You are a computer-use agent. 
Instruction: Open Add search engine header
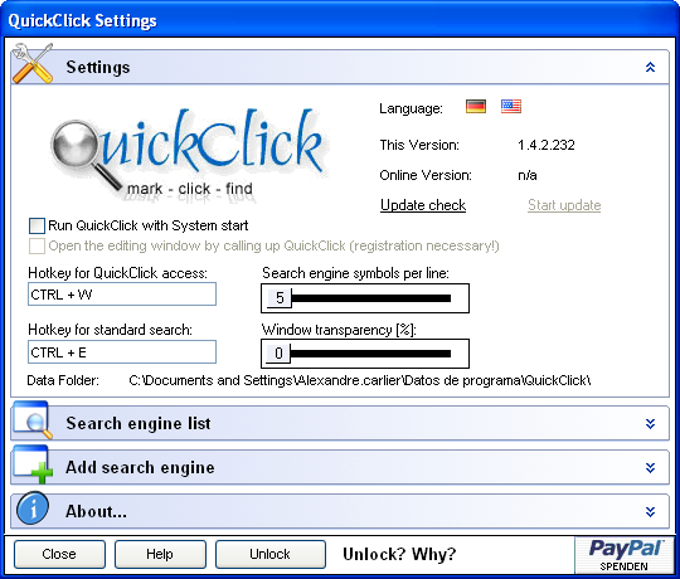[x=340, y=468]
